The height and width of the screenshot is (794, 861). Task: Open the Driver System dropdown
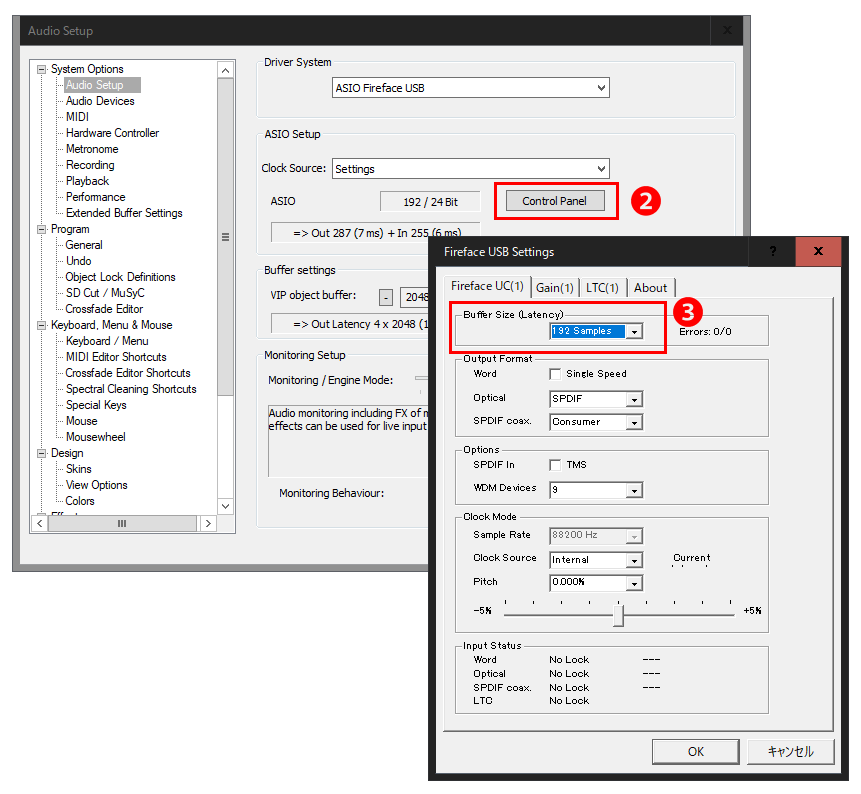(x=600, y=88)
